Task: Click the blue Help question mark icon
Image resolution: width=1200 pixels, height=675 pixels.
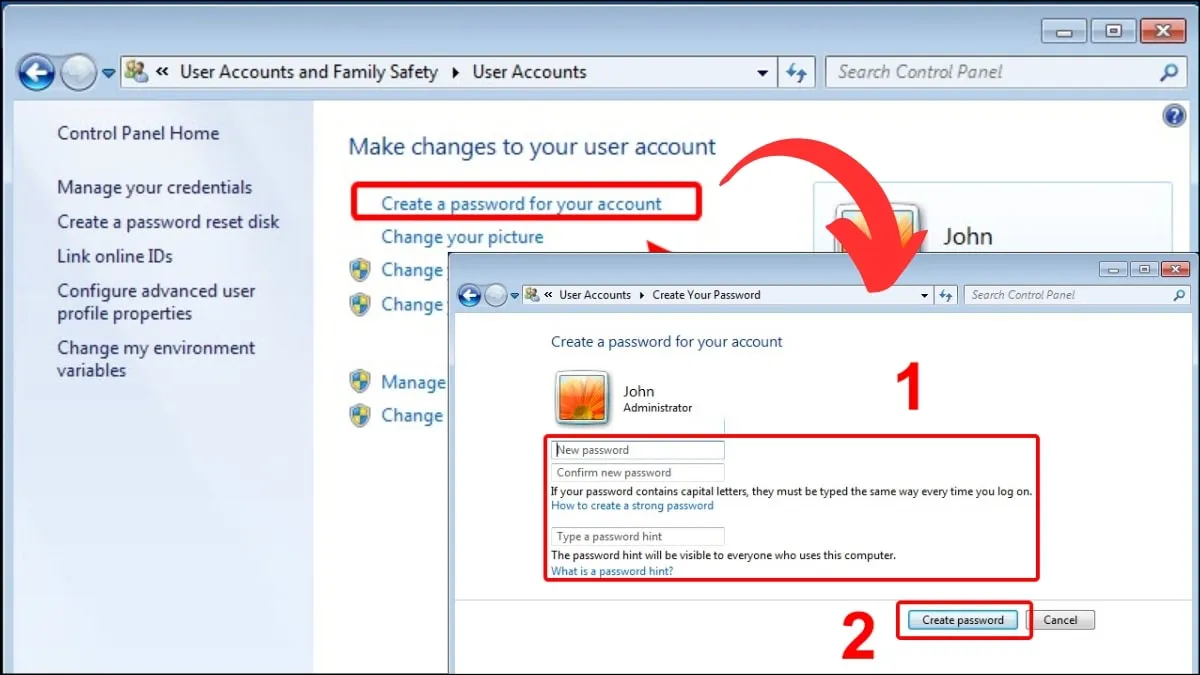Action: click(1173, 115)
